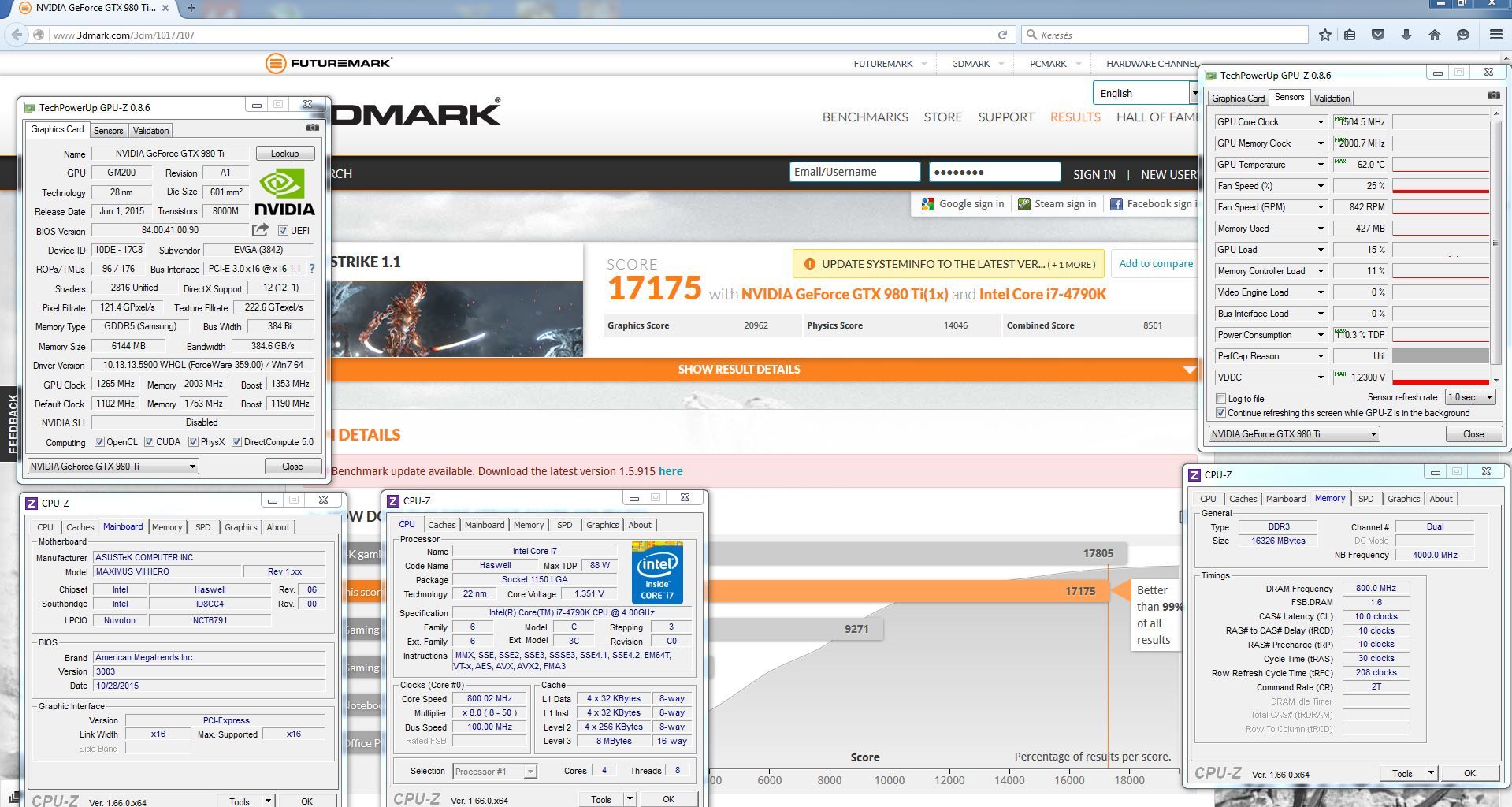Switch to the Sensors tab in left GPU-Z

109,131
